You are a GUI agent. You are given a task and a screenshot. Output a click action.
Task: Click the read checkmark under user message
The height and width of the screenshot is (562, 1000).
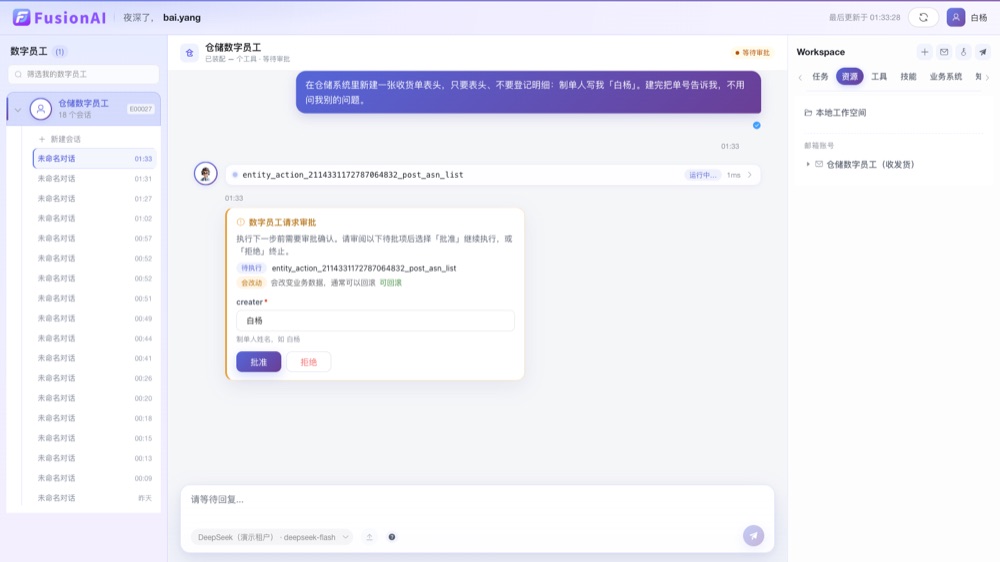pos(756,125)
